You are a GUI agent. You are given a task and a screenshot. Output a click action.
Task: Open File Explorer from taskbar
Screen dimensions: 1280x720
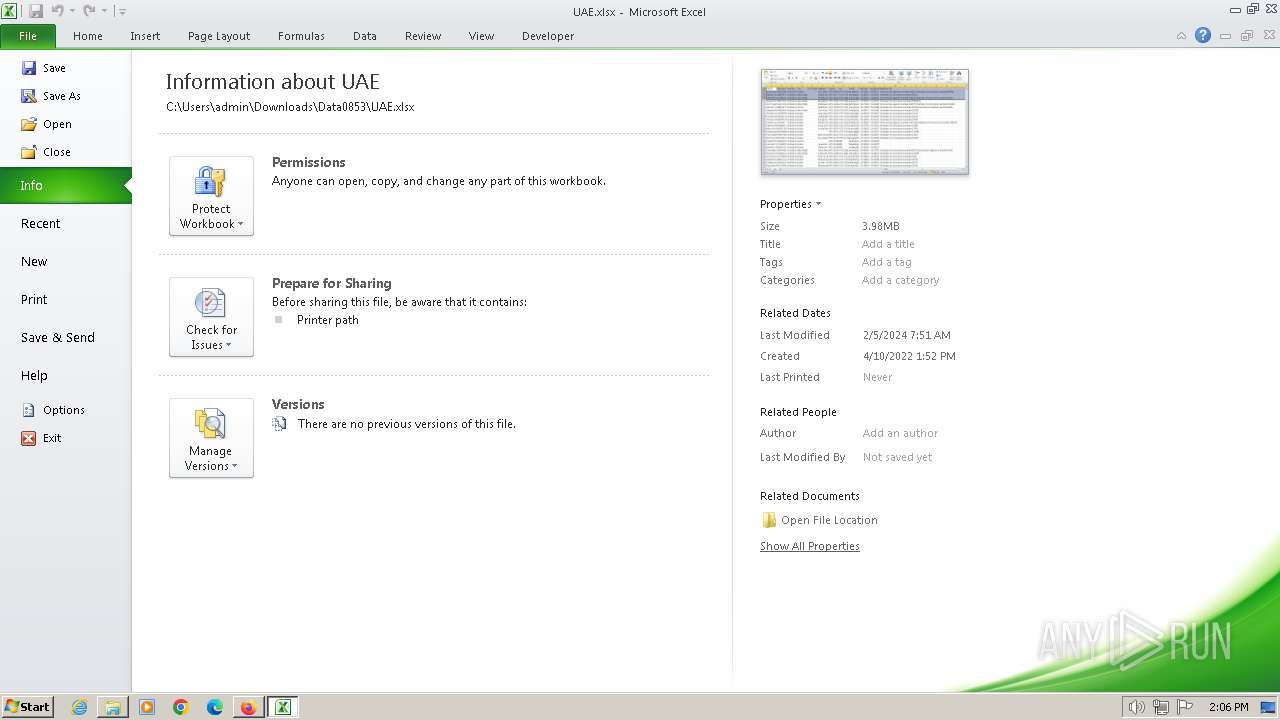[x=113, y=707]
